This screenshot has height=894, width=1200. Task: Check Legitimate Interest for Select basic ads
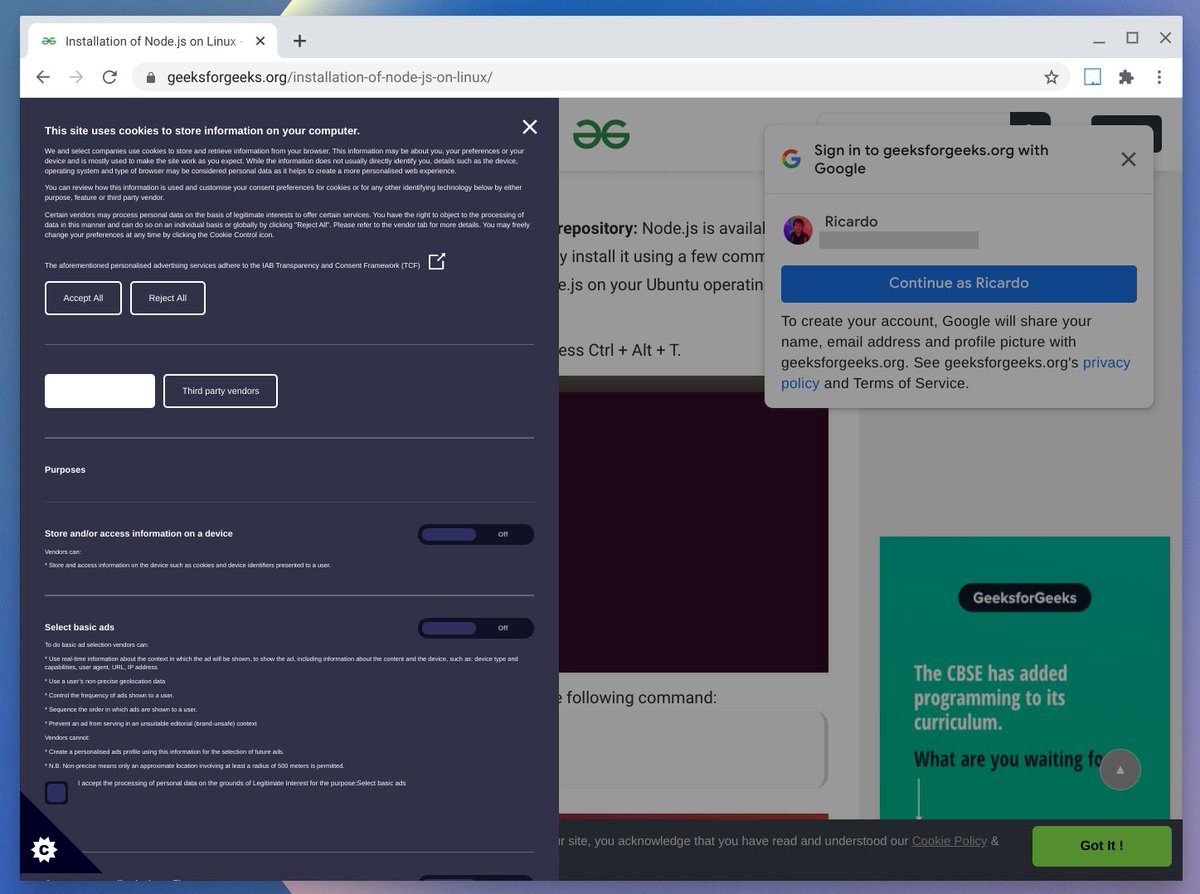57,793
